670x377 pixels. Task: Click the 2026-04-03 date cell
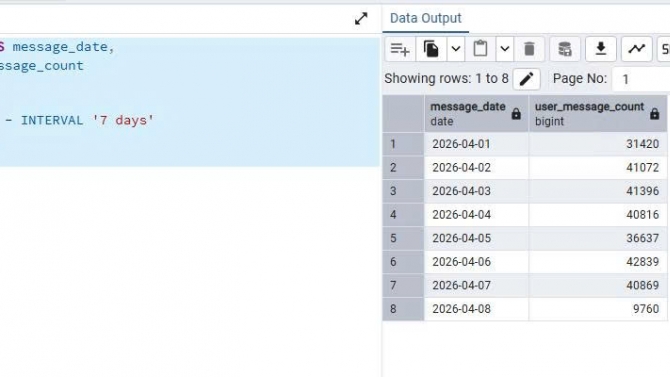click(476, 191)
